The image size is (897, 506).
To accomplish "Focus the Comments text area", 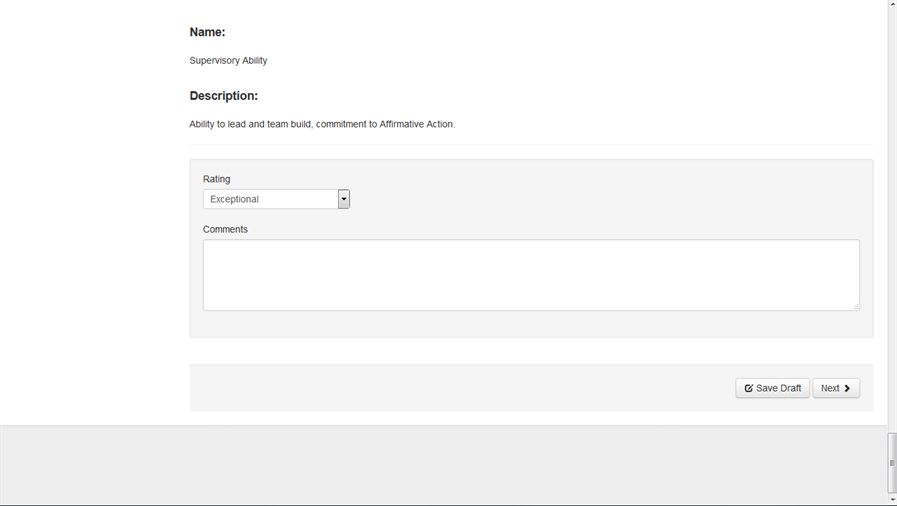I will (x=530, y=275).
